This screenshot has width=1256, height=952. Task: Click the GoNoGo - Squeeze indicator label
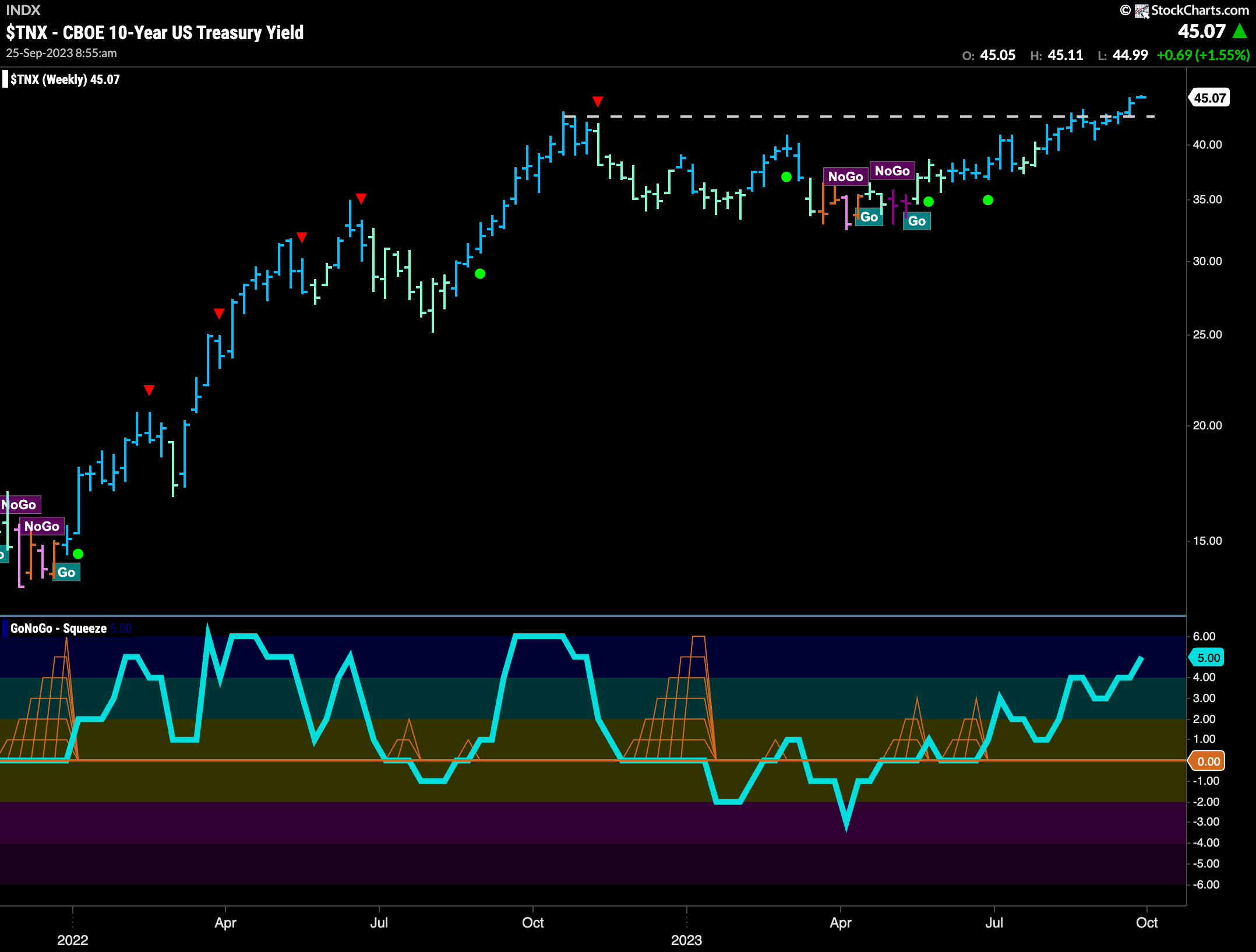58,628
